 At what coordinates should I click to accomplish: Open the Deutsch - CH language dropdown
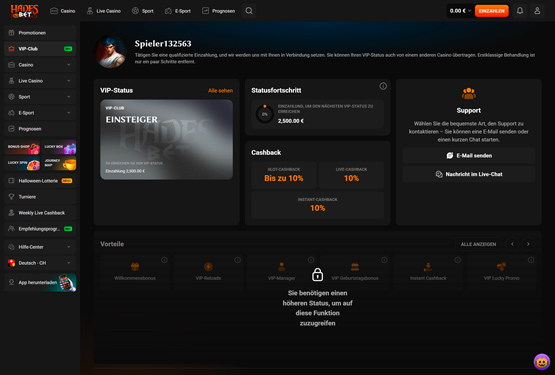40,263
